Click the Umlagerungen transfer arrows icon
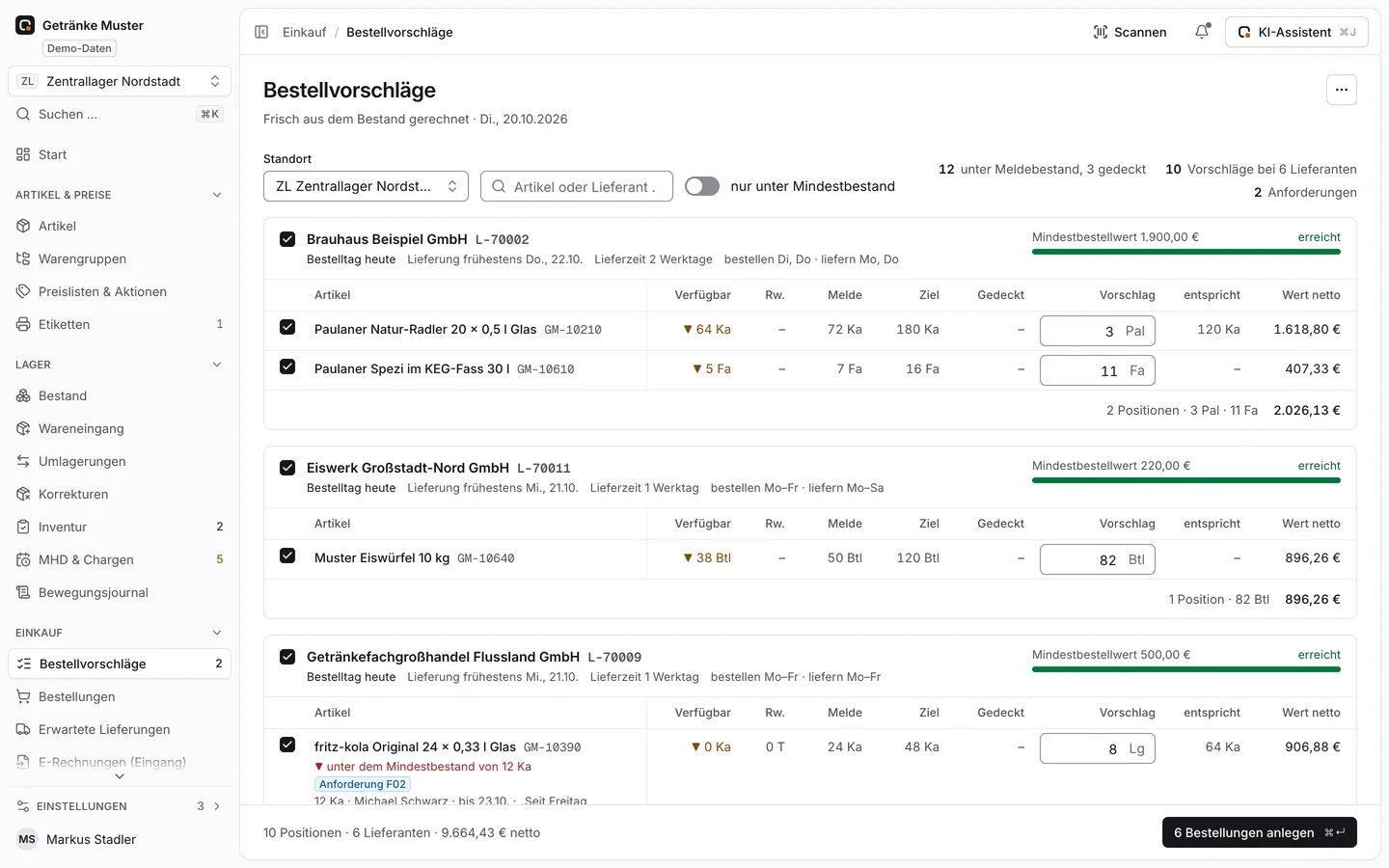This screenshot has width=1389, height=868. click(x=23, y=461)
